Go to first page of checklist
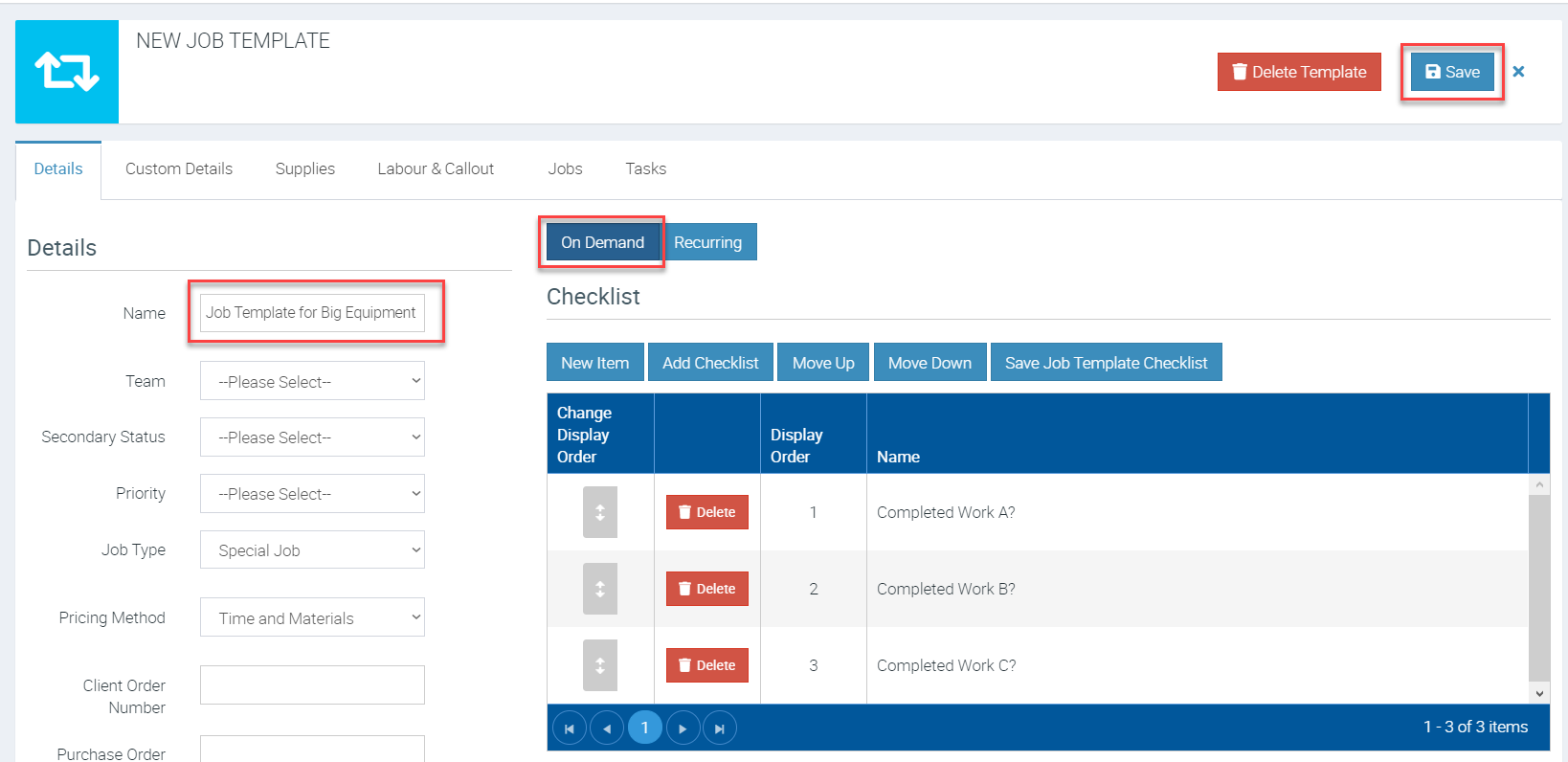Viewport: 1568px width, 762px height. coord(570,728)
